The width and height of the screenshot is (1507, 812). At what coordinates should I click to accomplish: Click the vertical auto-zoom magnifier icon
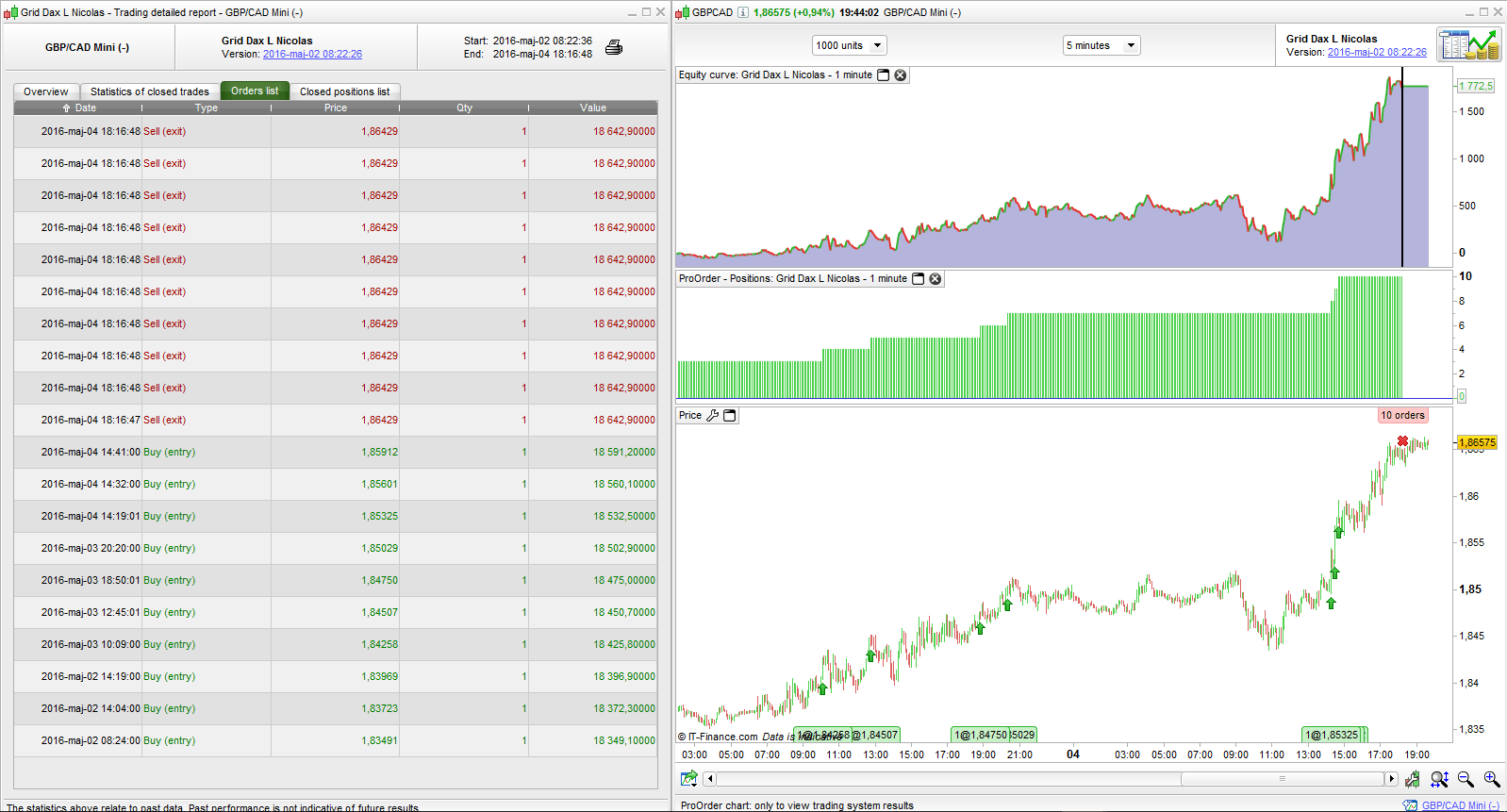1439,779
